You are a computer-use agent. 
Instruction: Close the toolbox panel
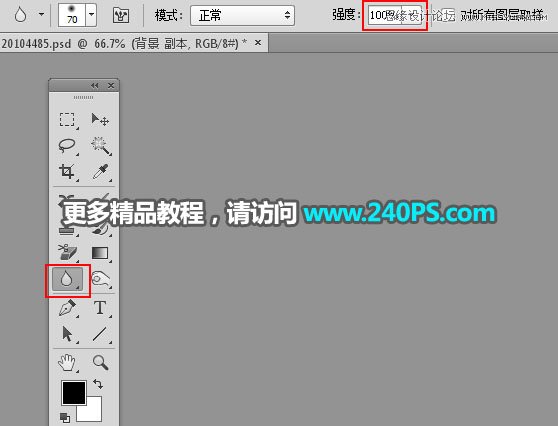[111, 86]
